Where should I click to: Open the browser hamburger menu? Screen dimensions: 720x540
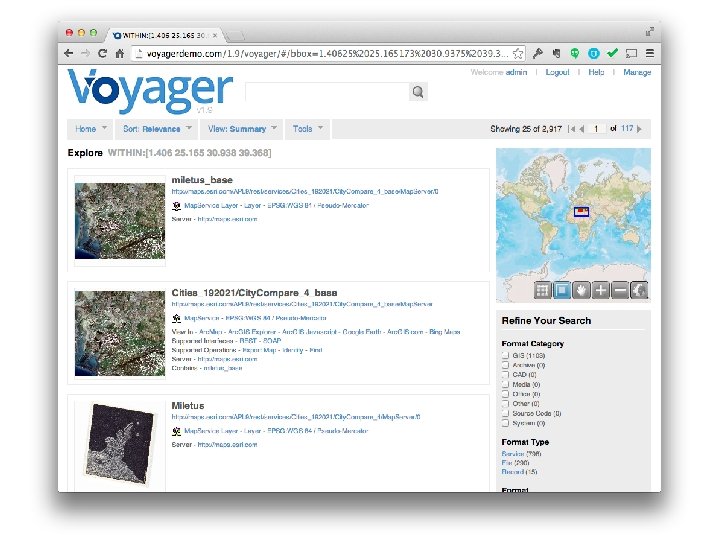[650, 53]
